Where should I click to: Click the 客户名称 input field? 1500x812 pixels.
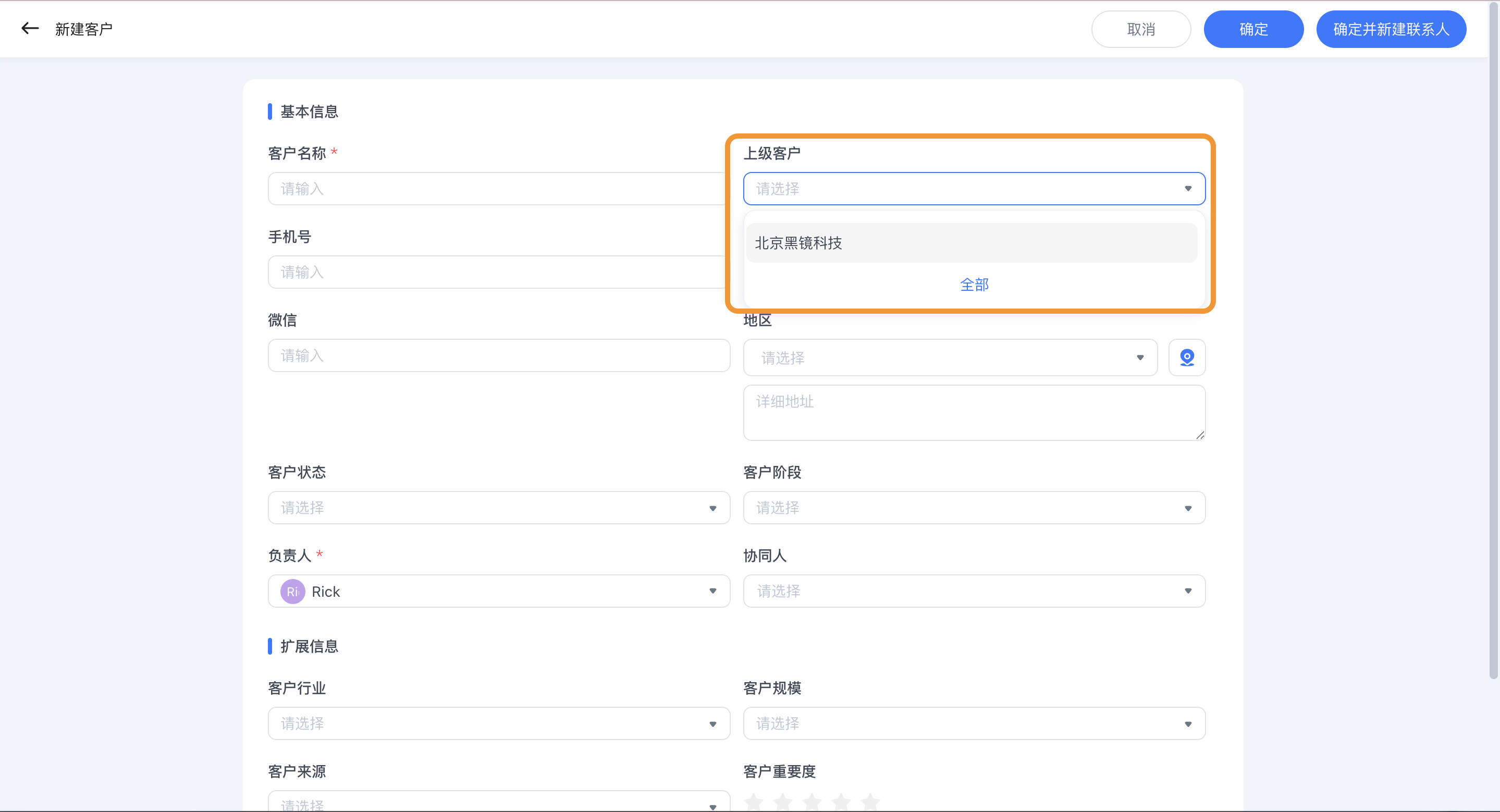click(498, 188)
